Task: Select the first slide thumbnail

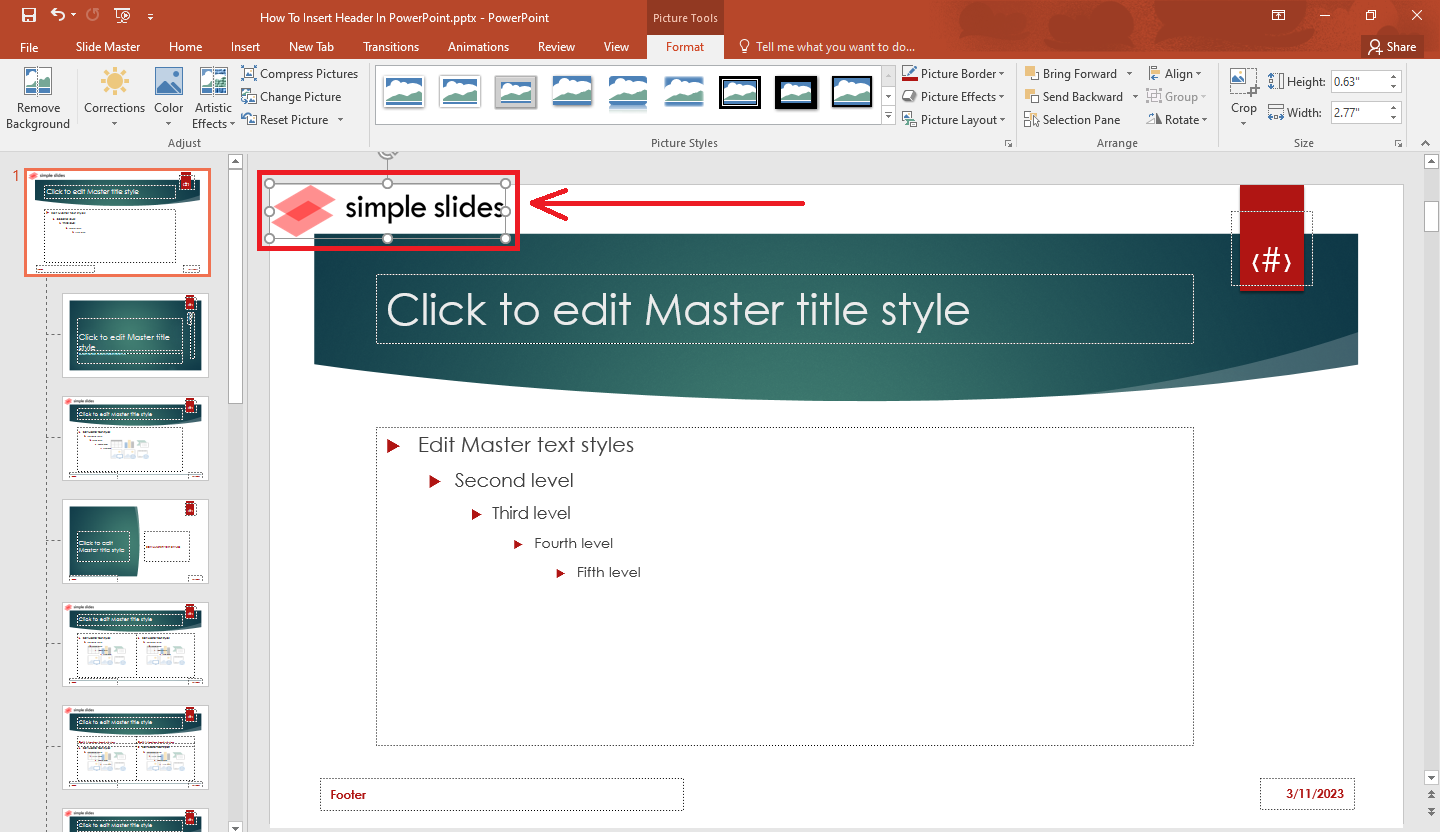Action: 117,222
